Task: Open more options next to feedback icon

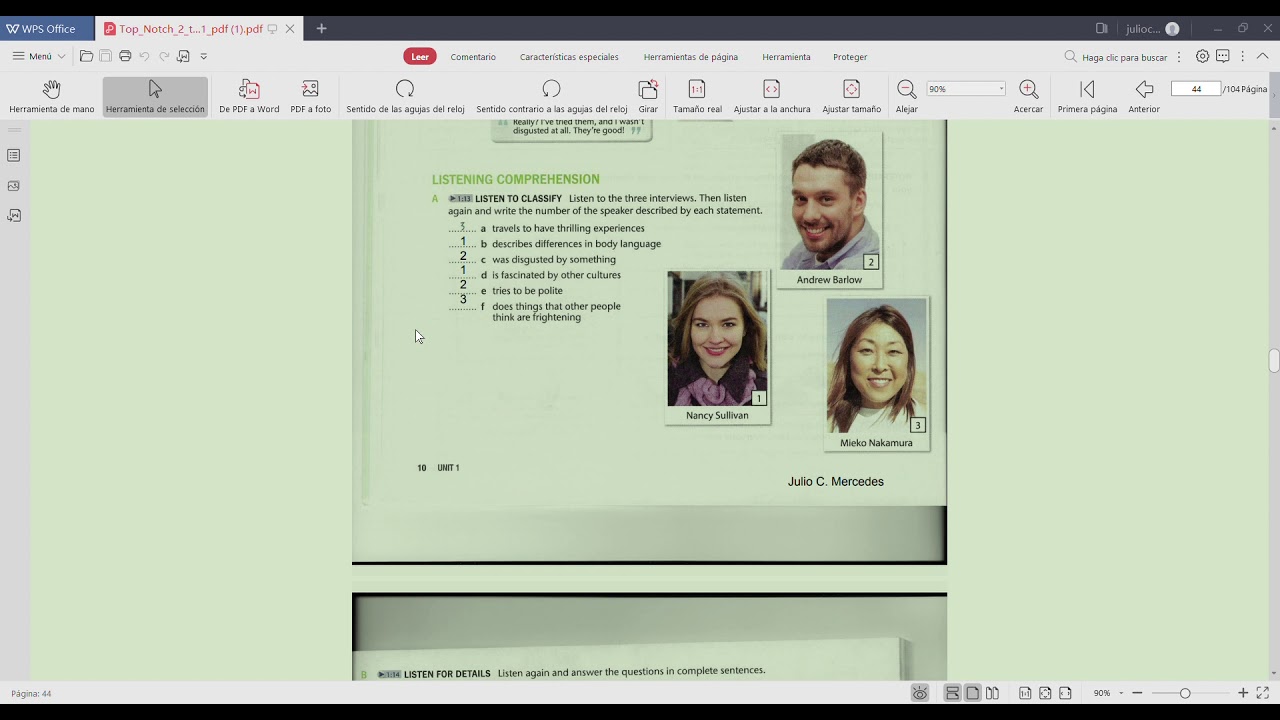Action: pos(1242,56)
